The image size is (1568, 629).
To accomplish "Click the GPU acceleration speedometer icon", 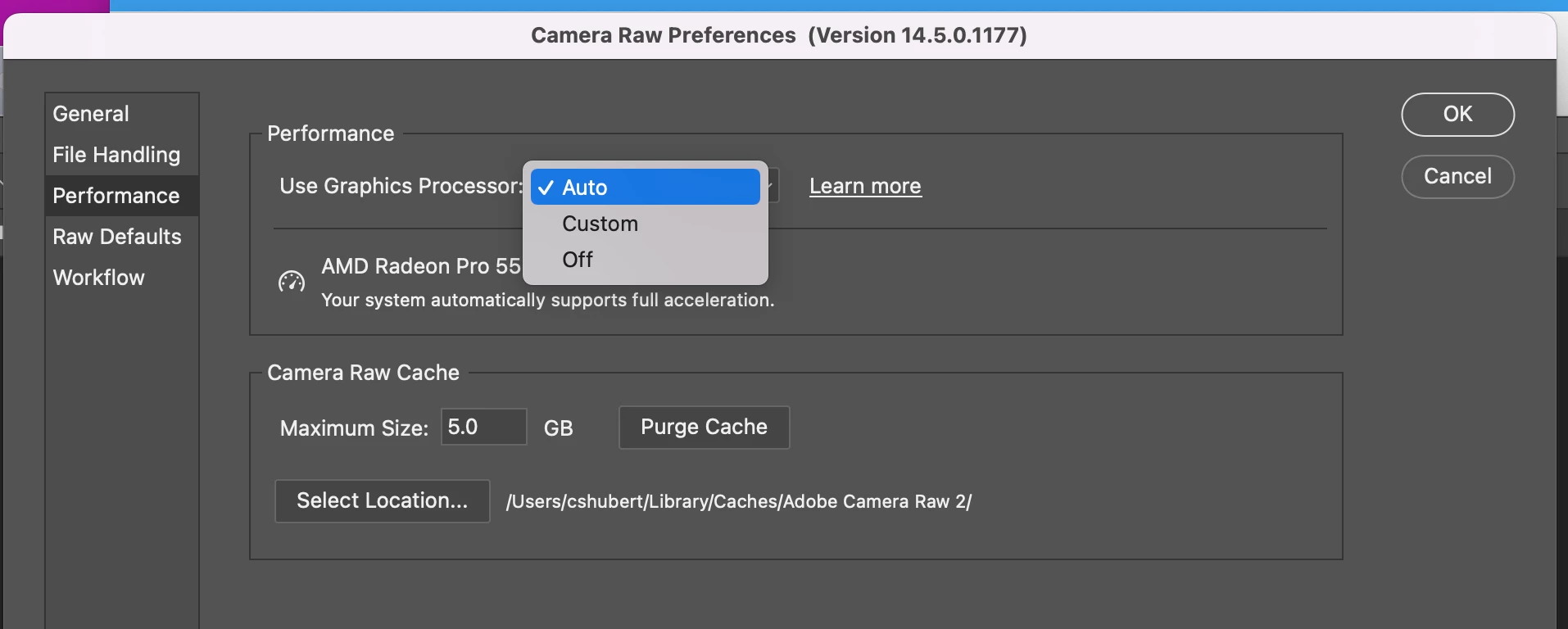I will [x=291, y=282].
